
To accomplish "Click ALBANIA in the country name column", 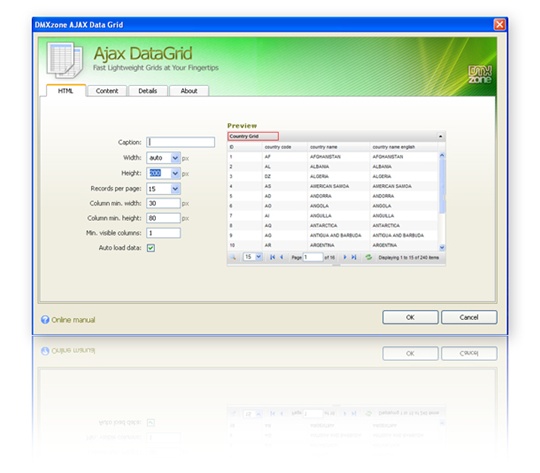I will point(320,166).
